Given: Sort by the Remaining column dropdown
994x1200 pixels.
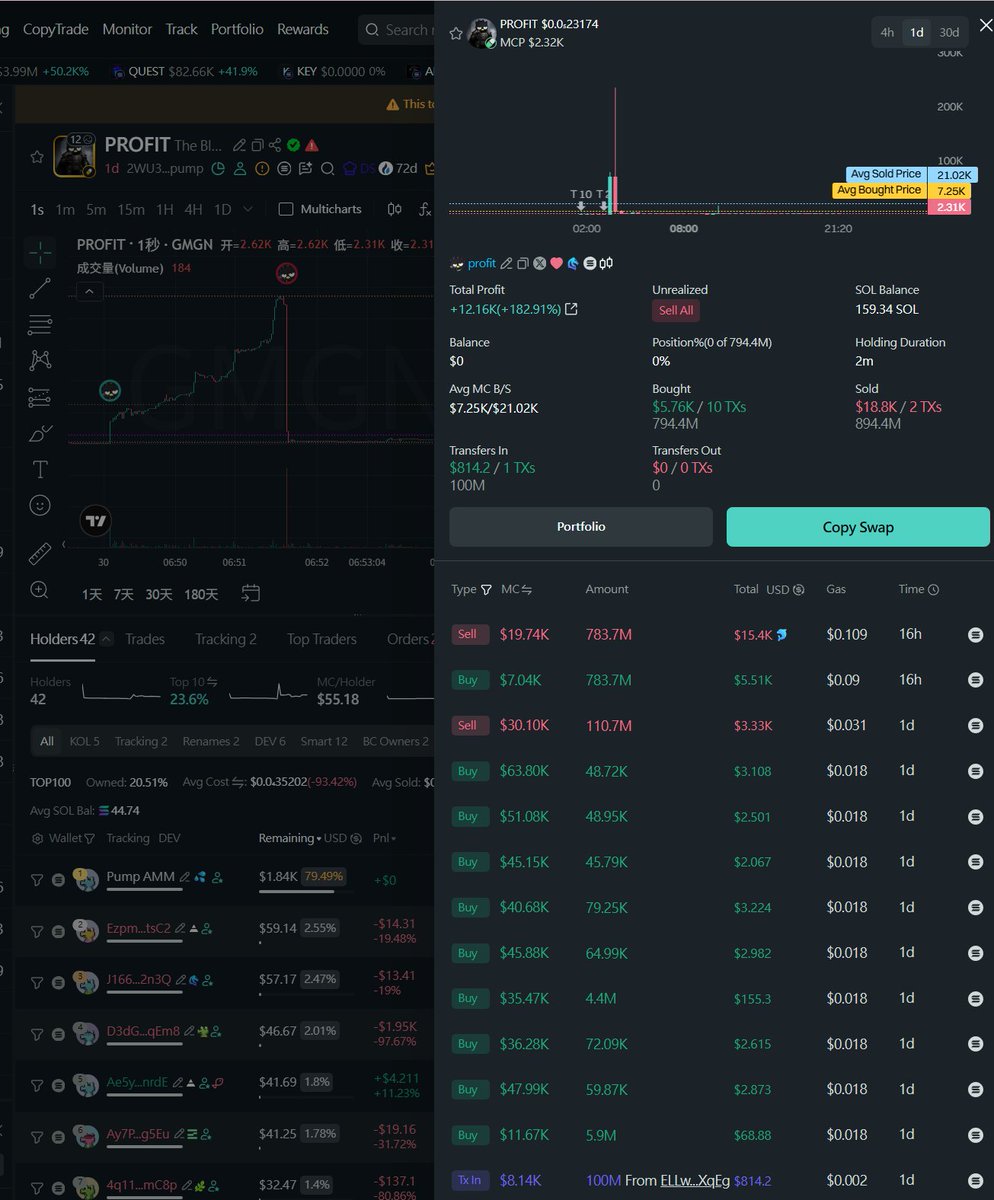Looking at the screenshot, I should pyautogui.click(x=320, y=838).
